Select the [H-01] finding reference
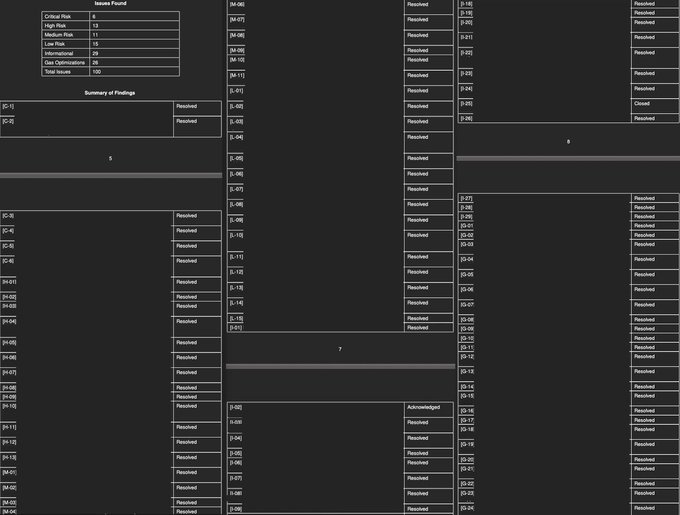The width and height of the screenshot is (680, 515). pos(9,282)
